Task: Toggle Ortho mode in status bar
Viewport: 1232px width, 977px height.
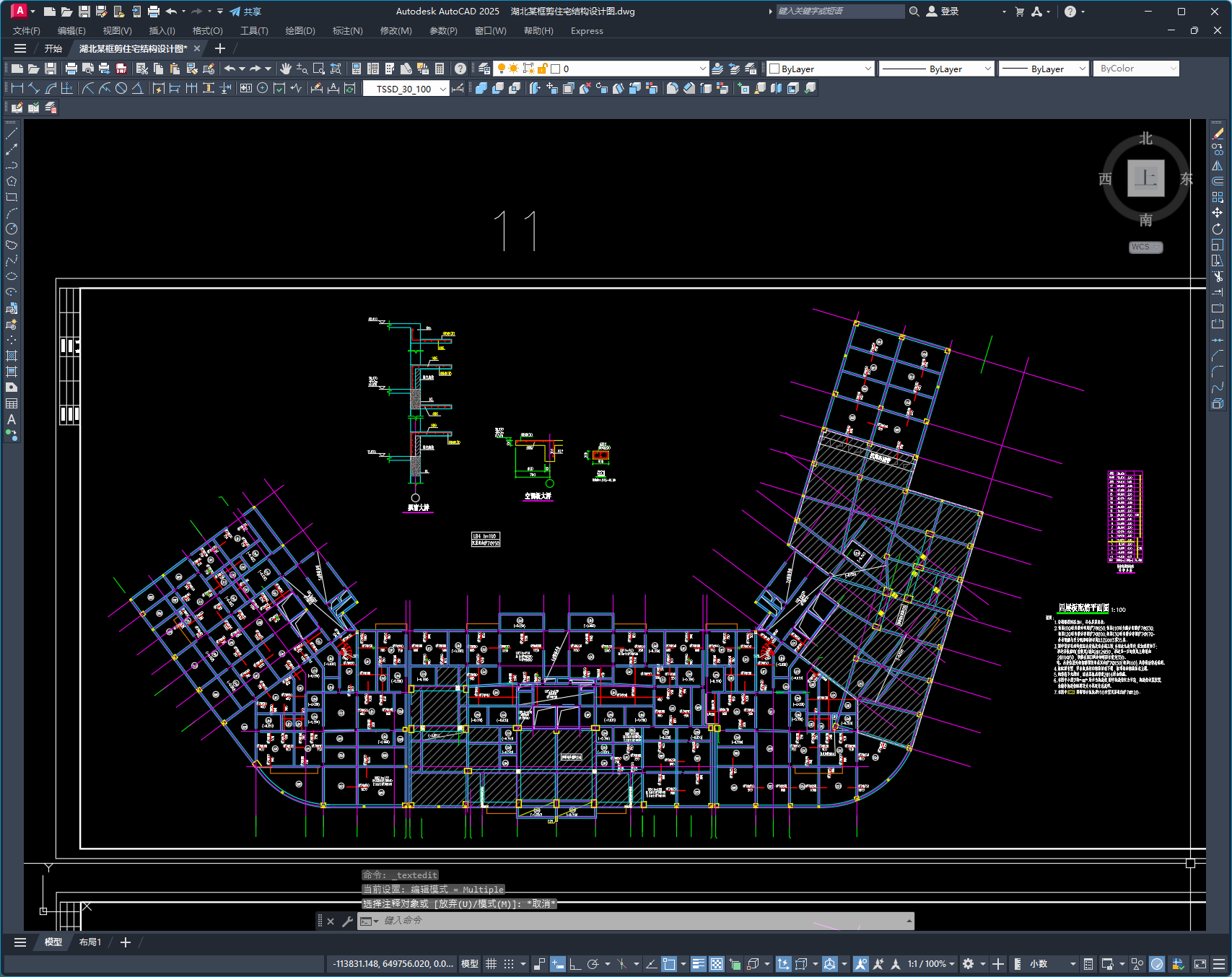Action: point(575,964)
